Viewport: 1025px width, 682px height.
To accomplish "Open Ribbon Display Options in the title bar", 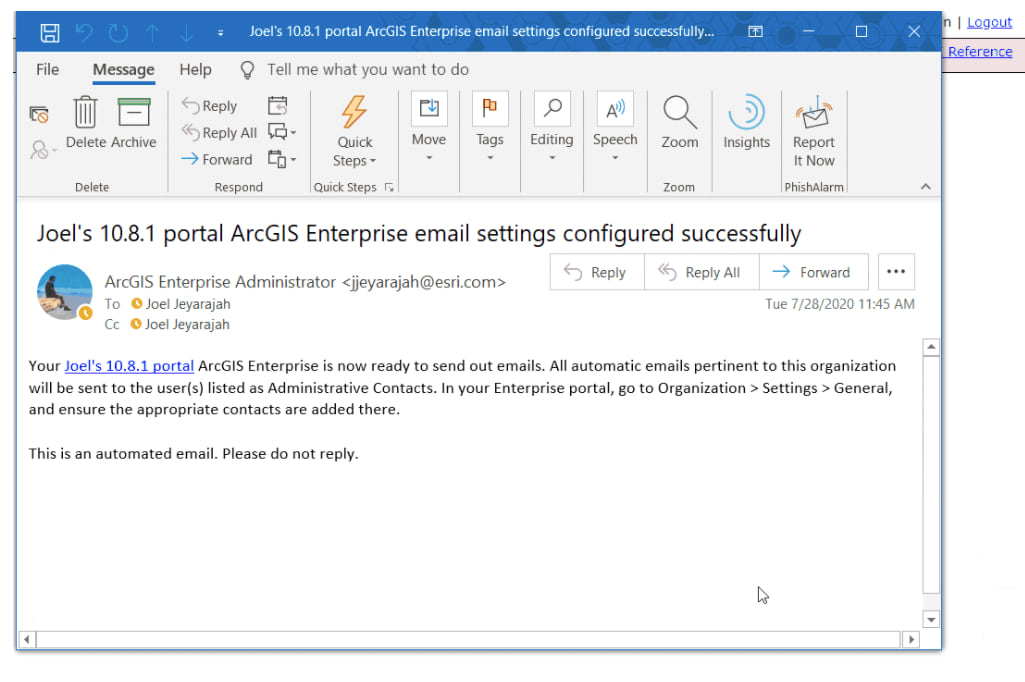I will click(x=755, y=31).
